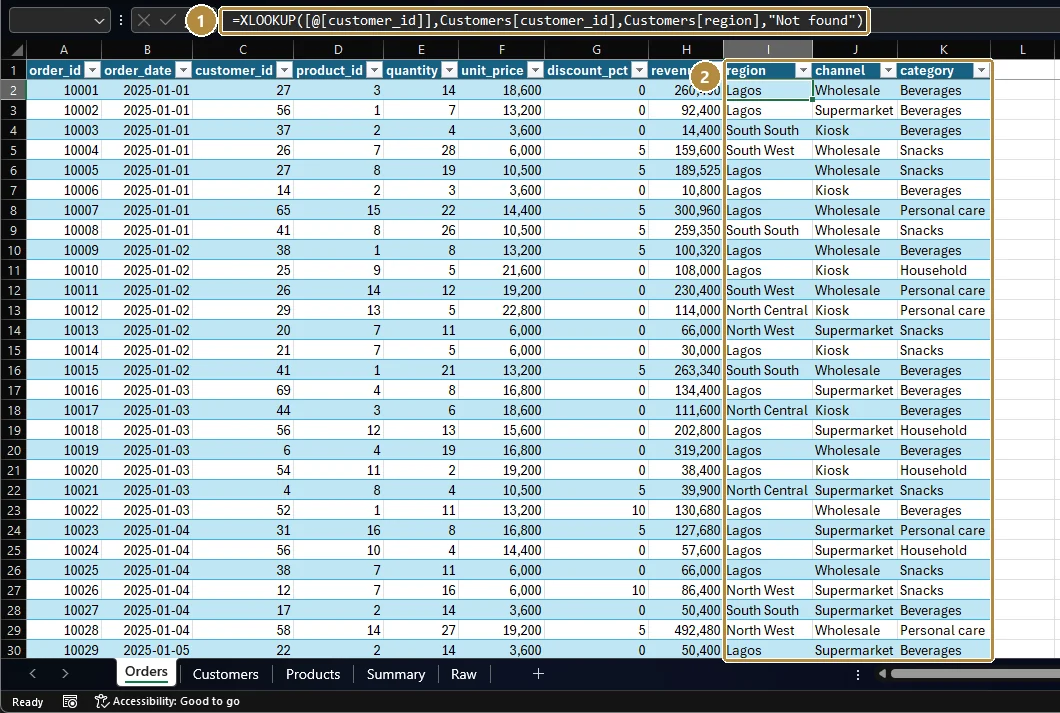Select column A header

click(64, 49)
